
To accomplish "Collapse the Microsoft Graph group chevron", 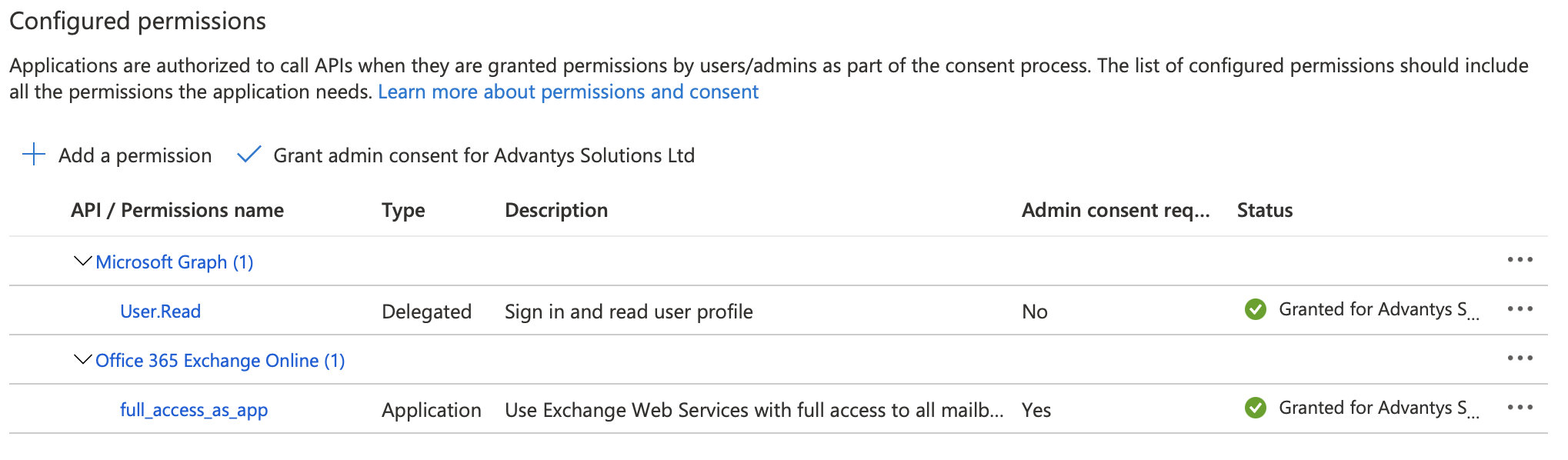I will click(82, 262).
